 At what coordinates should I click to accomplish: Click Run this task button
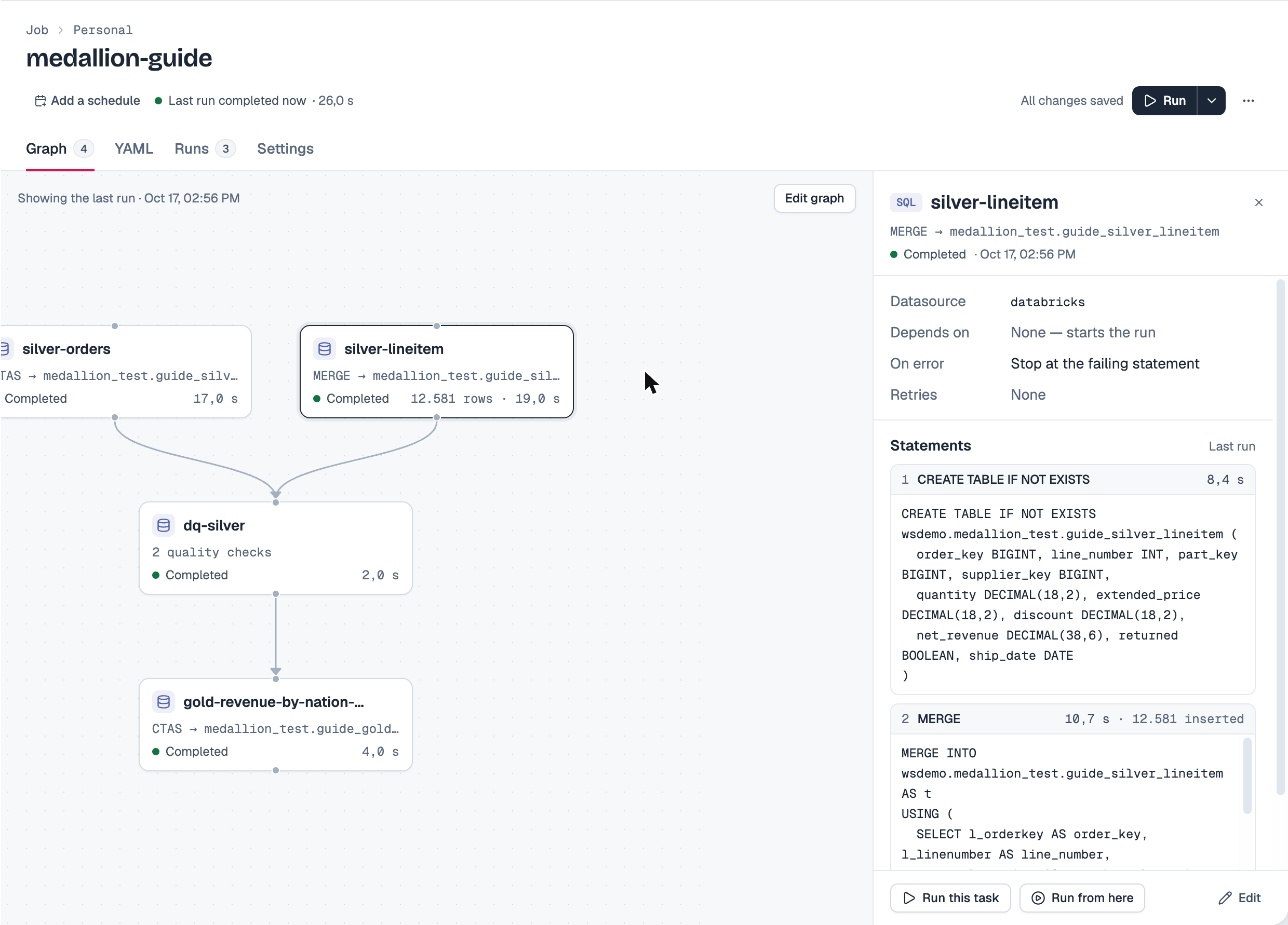(951, 898)
